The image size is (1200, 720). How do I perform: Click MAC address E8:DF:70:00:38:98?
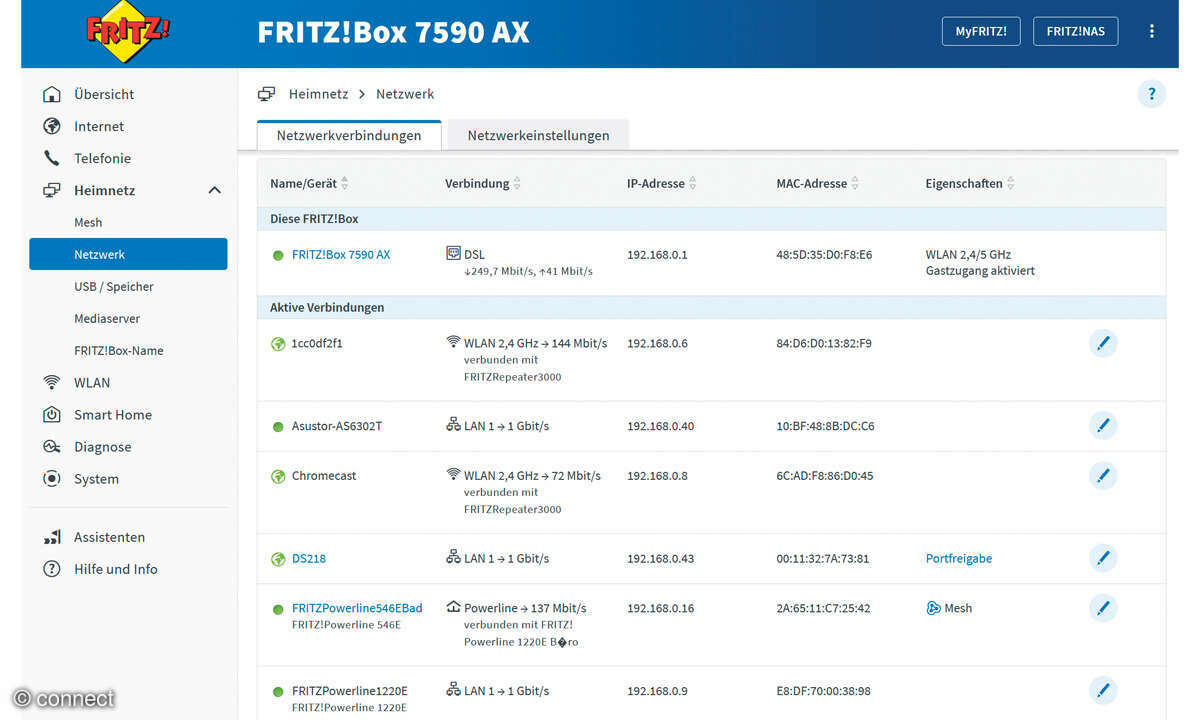pos(824,691)
